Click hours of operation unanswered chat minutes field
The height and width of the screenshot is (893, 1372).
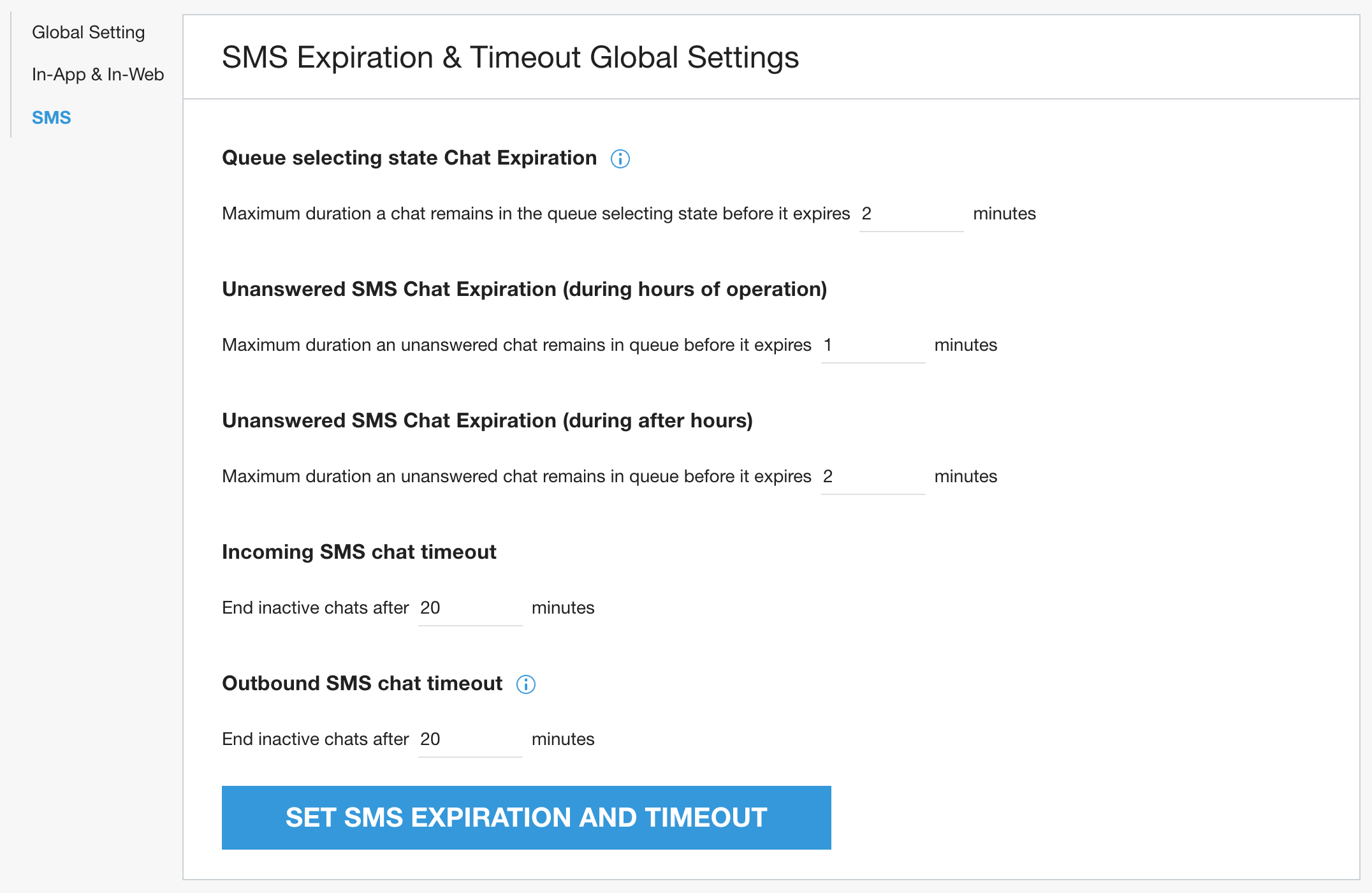(872, 346)
